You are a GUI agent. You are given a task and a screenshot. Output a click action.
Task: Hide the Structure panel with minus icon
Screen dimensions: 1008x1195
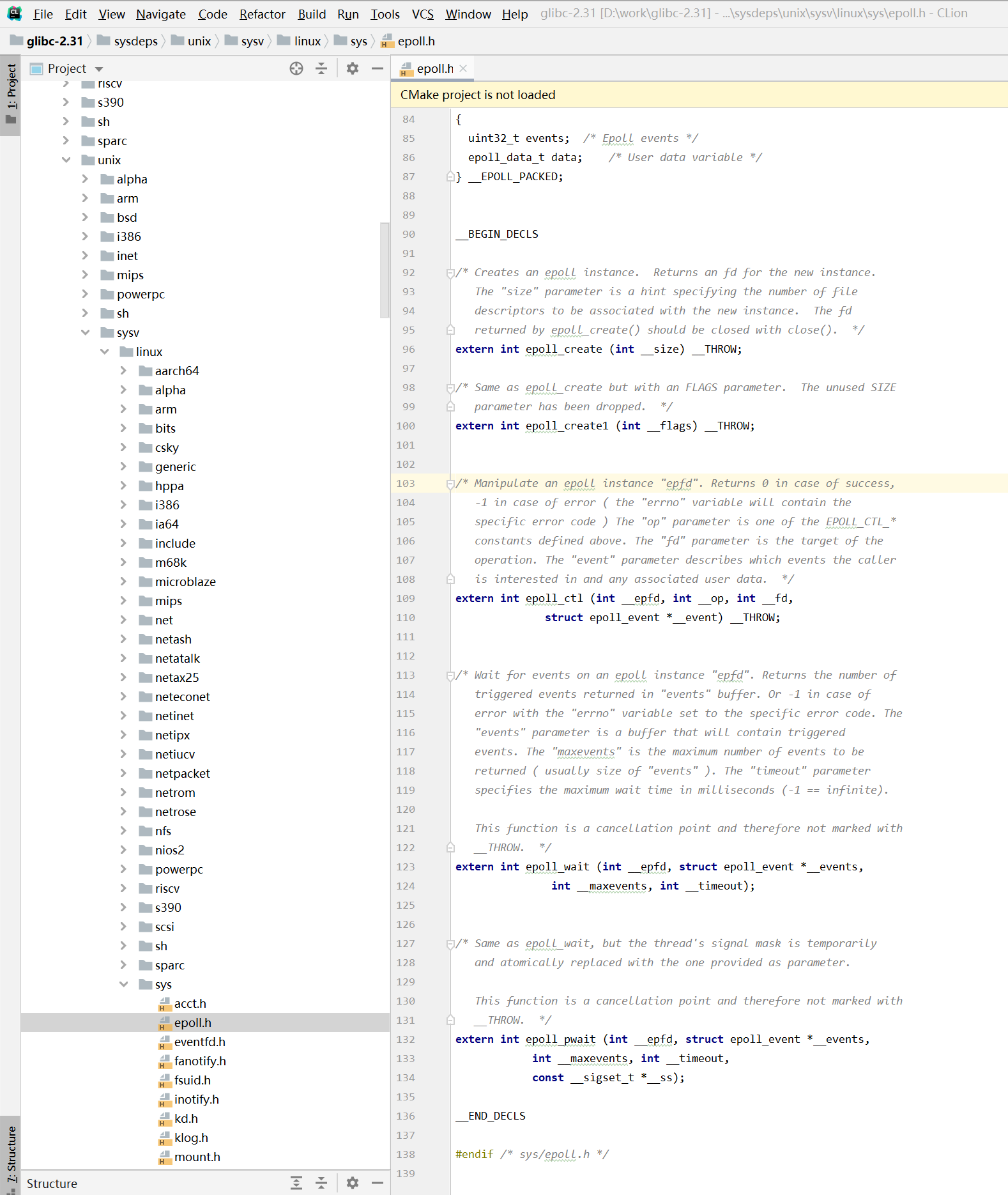point(378,1183)
